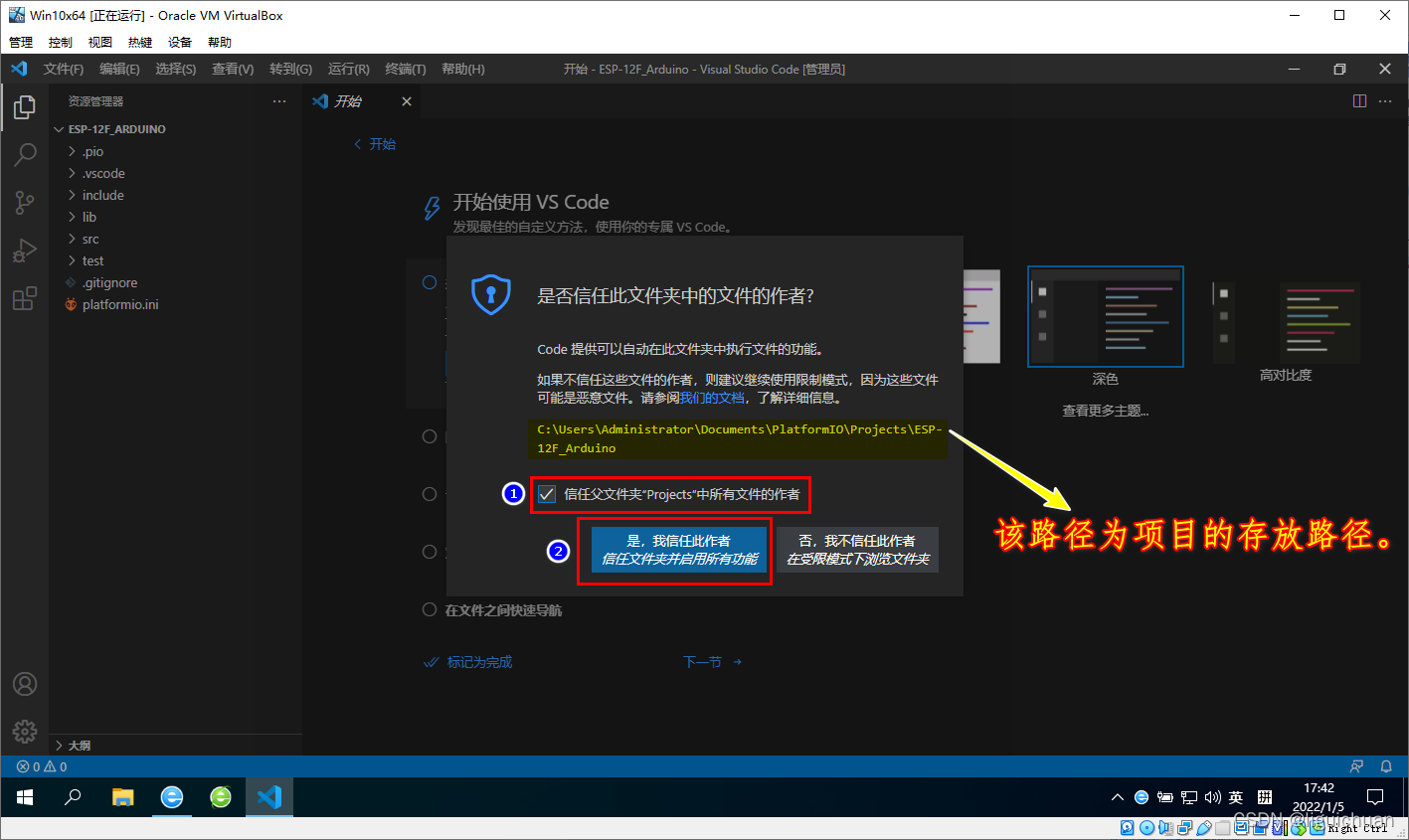Expand the include folder
Viewport: 1409px width, 840px height.
(x=175, y=195)
